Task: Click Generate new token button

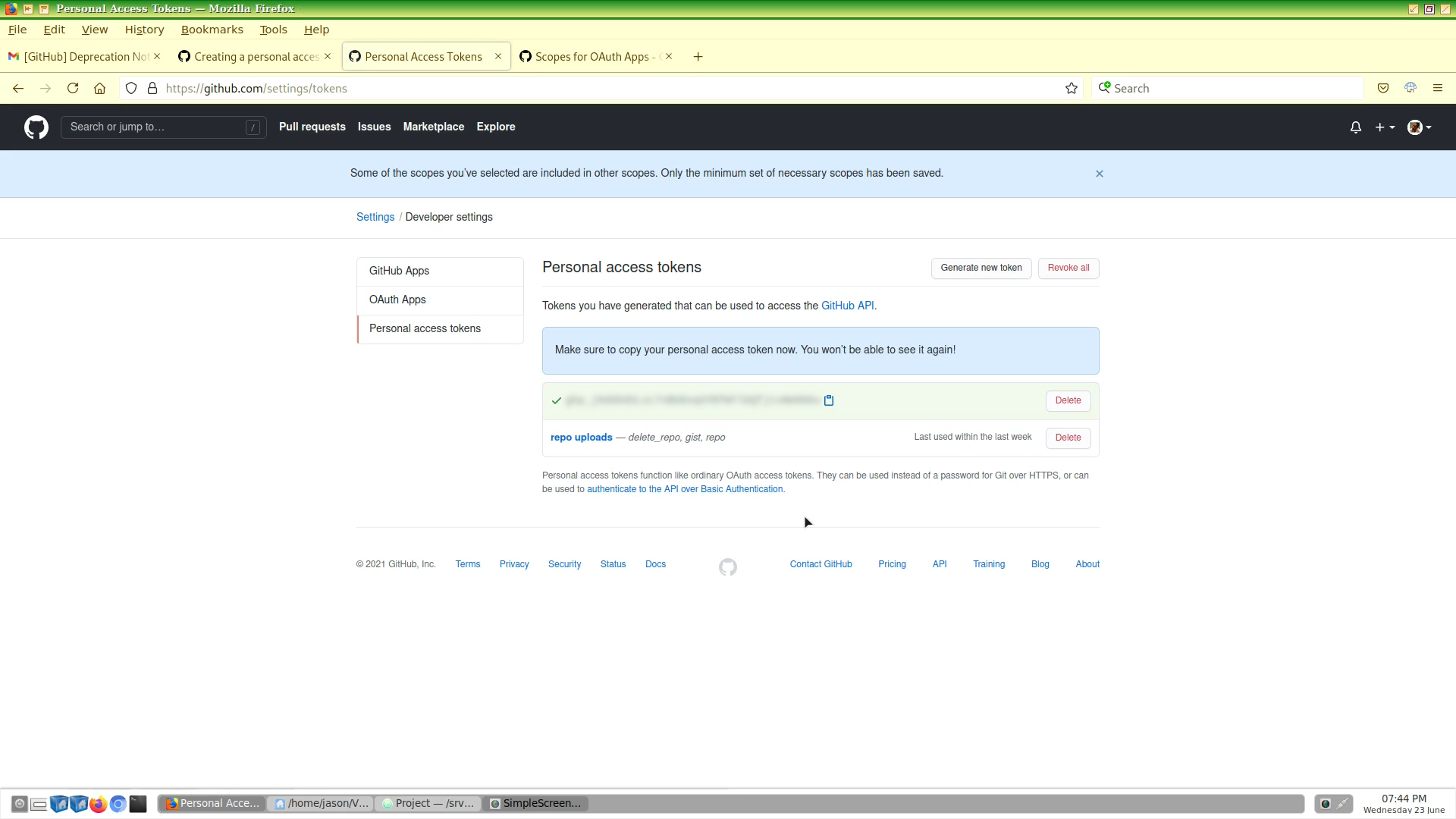Action: (981, 268)
